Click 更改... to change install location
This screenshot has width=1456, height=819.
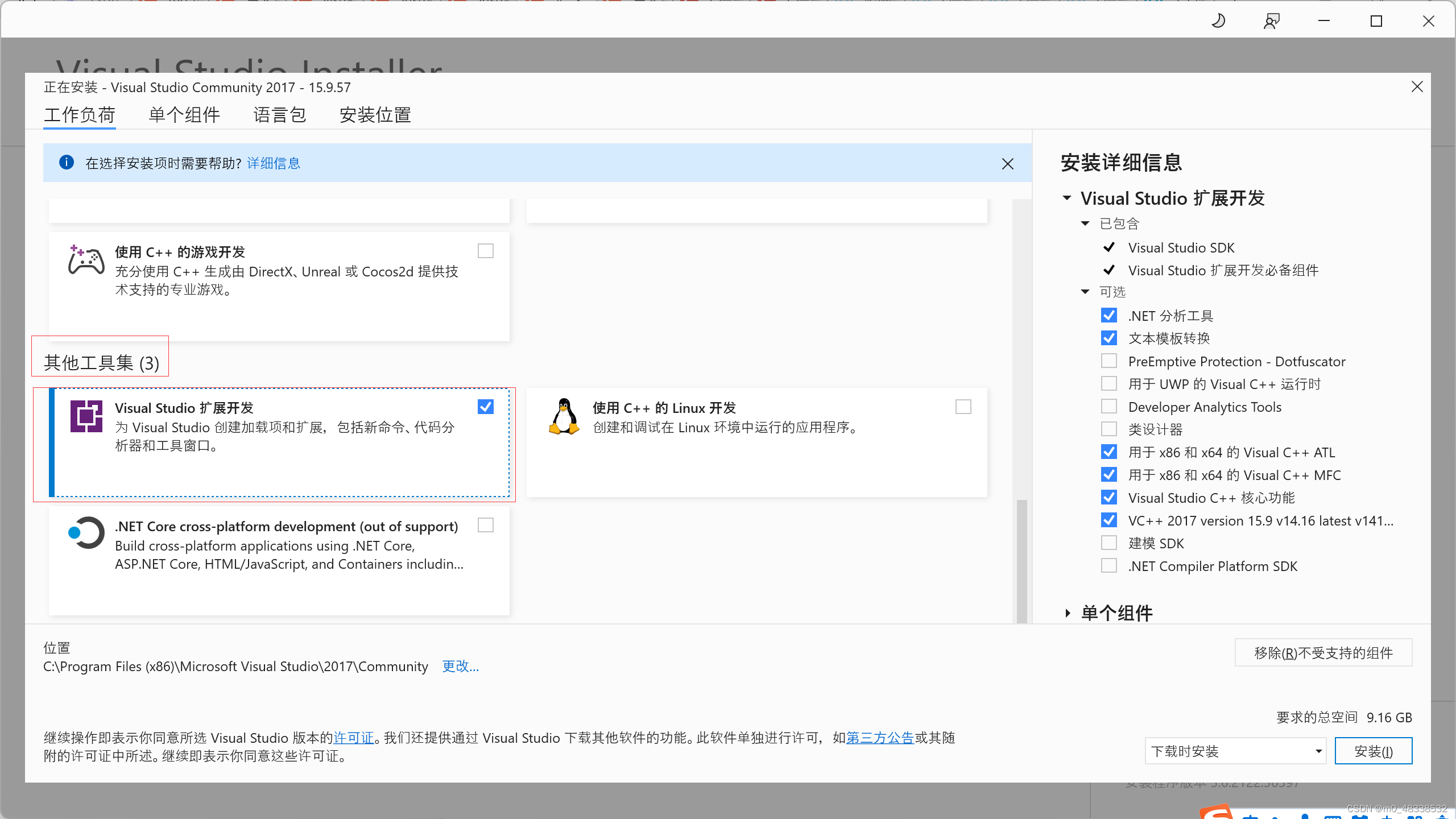[x=461, y=666]
